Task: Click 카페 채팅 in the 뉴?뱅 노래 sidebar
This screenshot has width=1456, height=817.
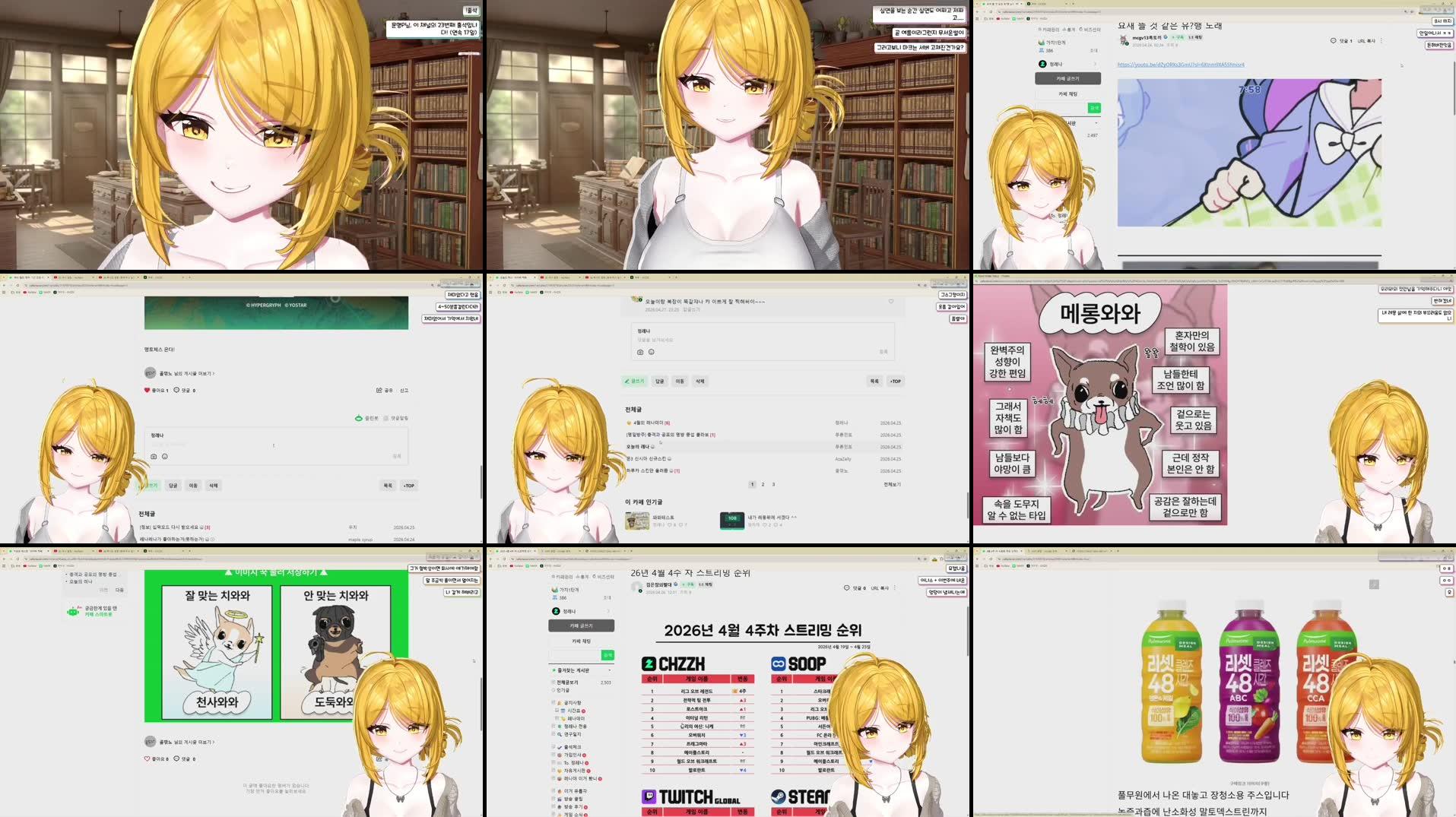Action: click(x=1067, y=93)
